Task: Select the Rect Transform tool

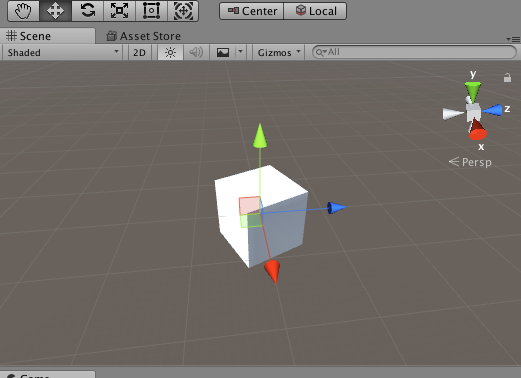Action: coord(151,11)
